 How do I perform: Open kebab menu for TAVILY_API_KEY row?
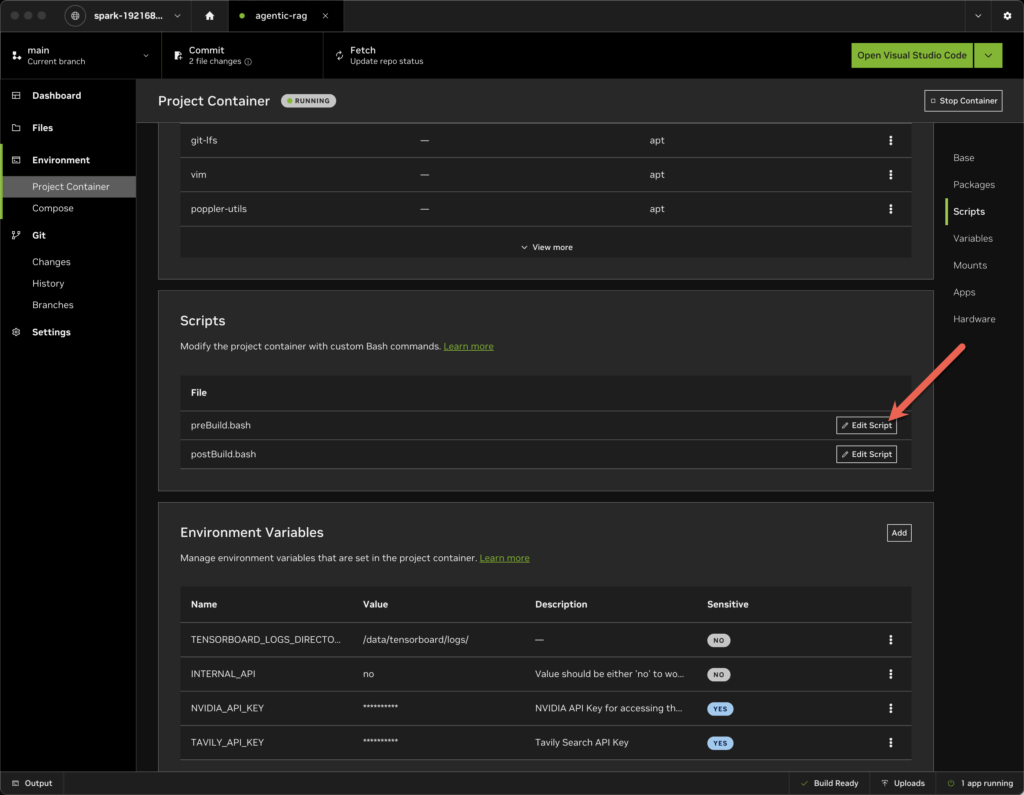(890, 742)
